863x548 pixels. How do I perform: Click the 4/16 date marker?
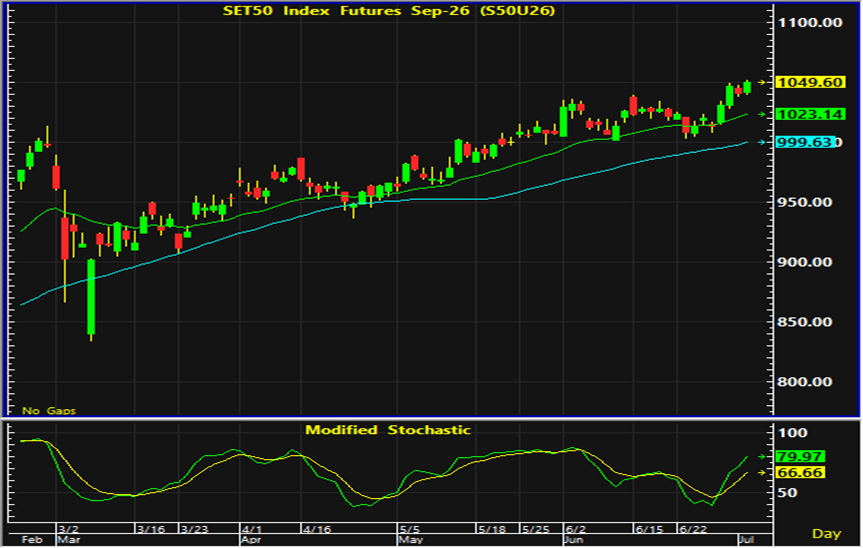coord(317,529)
